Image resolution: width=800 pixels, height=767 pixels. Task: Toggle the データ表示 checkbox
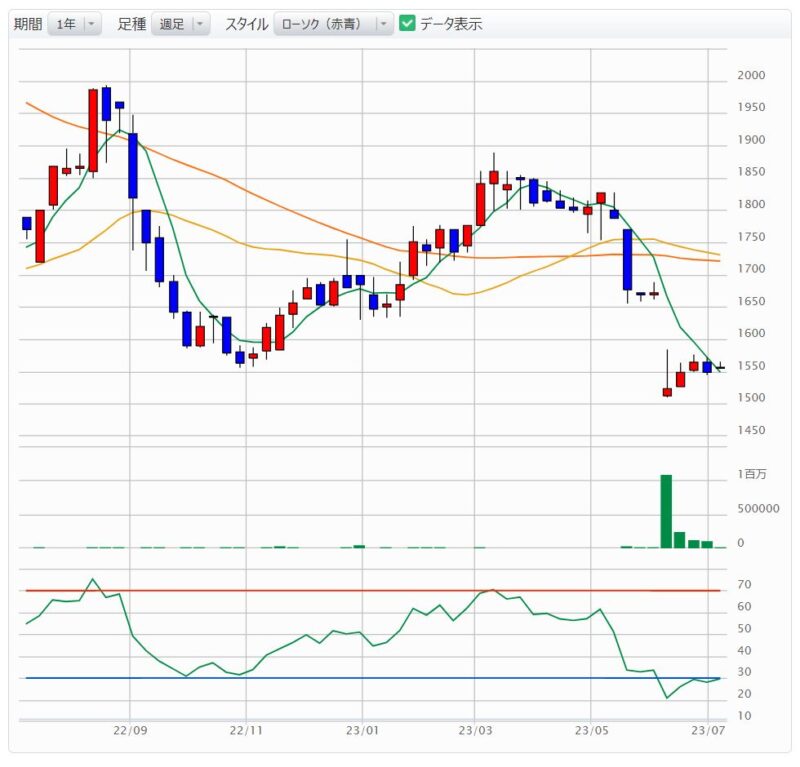coord(407,23)
